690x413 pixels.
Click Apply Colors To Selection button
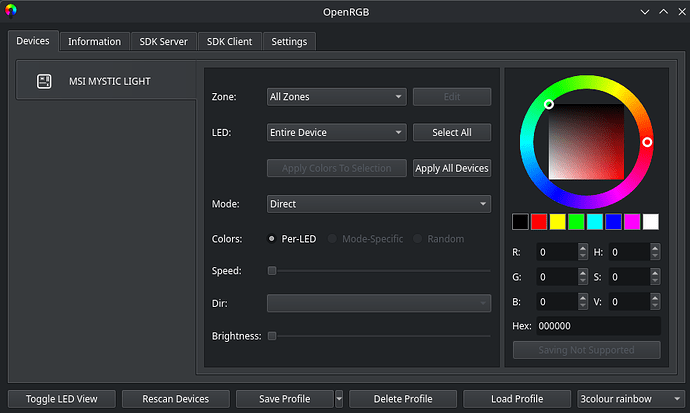click(x=337, y=168)
